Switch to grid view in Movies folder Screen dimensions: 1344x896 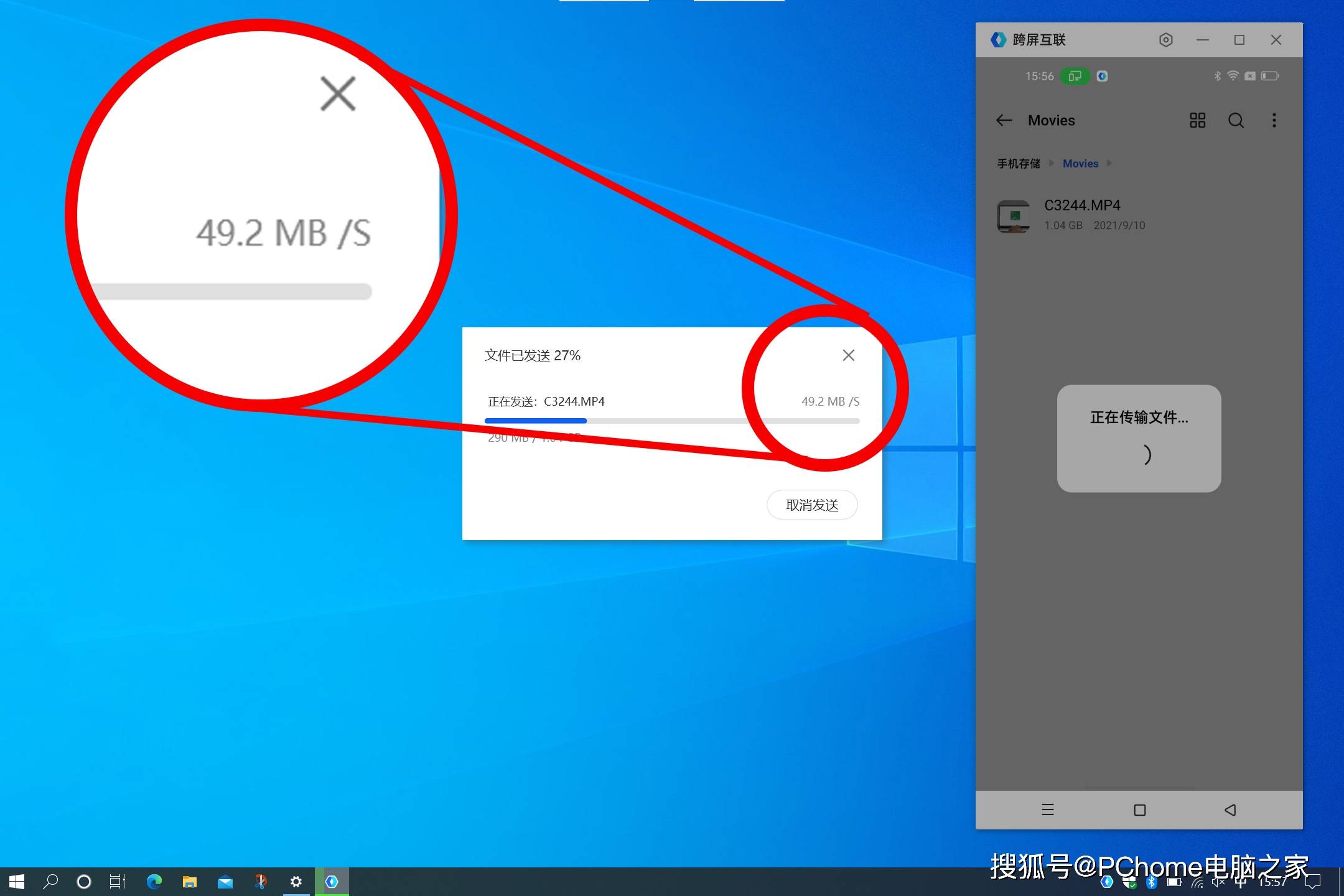click(x=1197, y=120)
